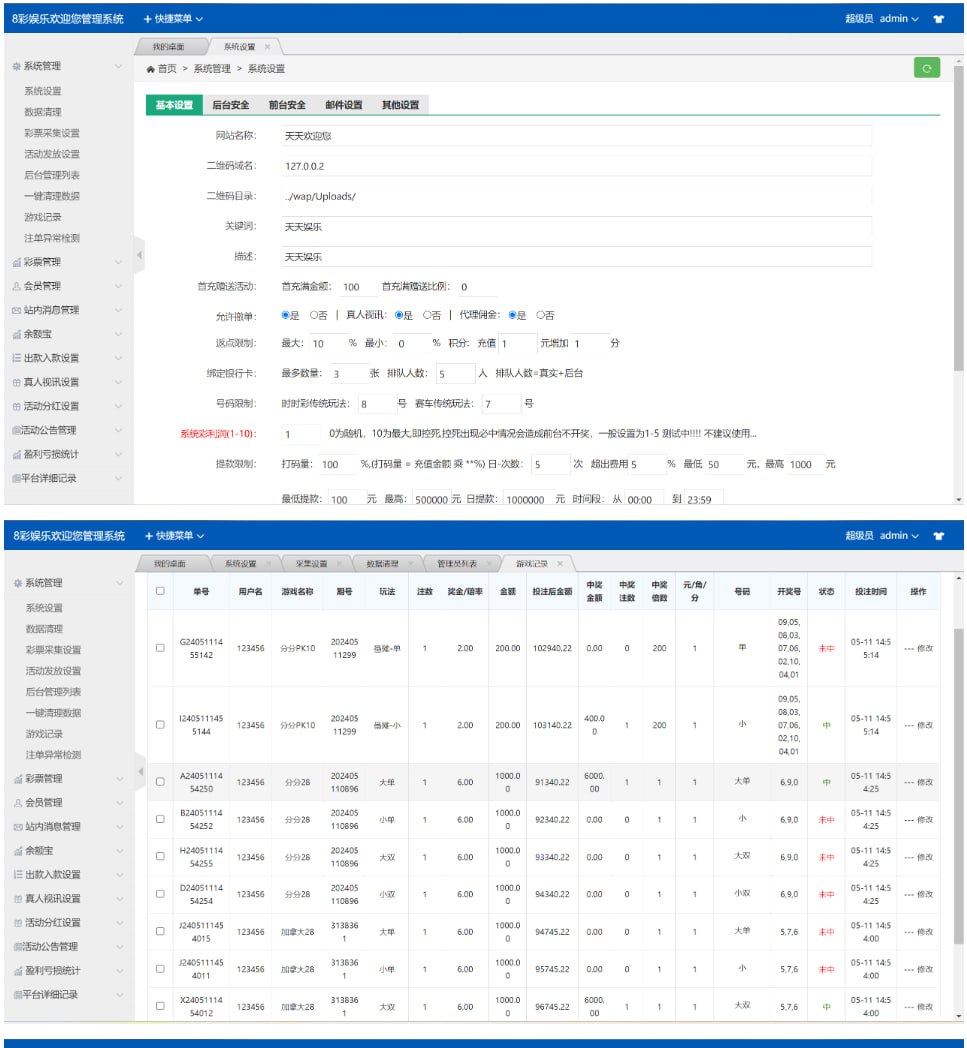Viewport: 967px width, 1048px height.
Task: Switch to the 后台安全 tab
Action: pyautogui.click(x=231, y=105)
